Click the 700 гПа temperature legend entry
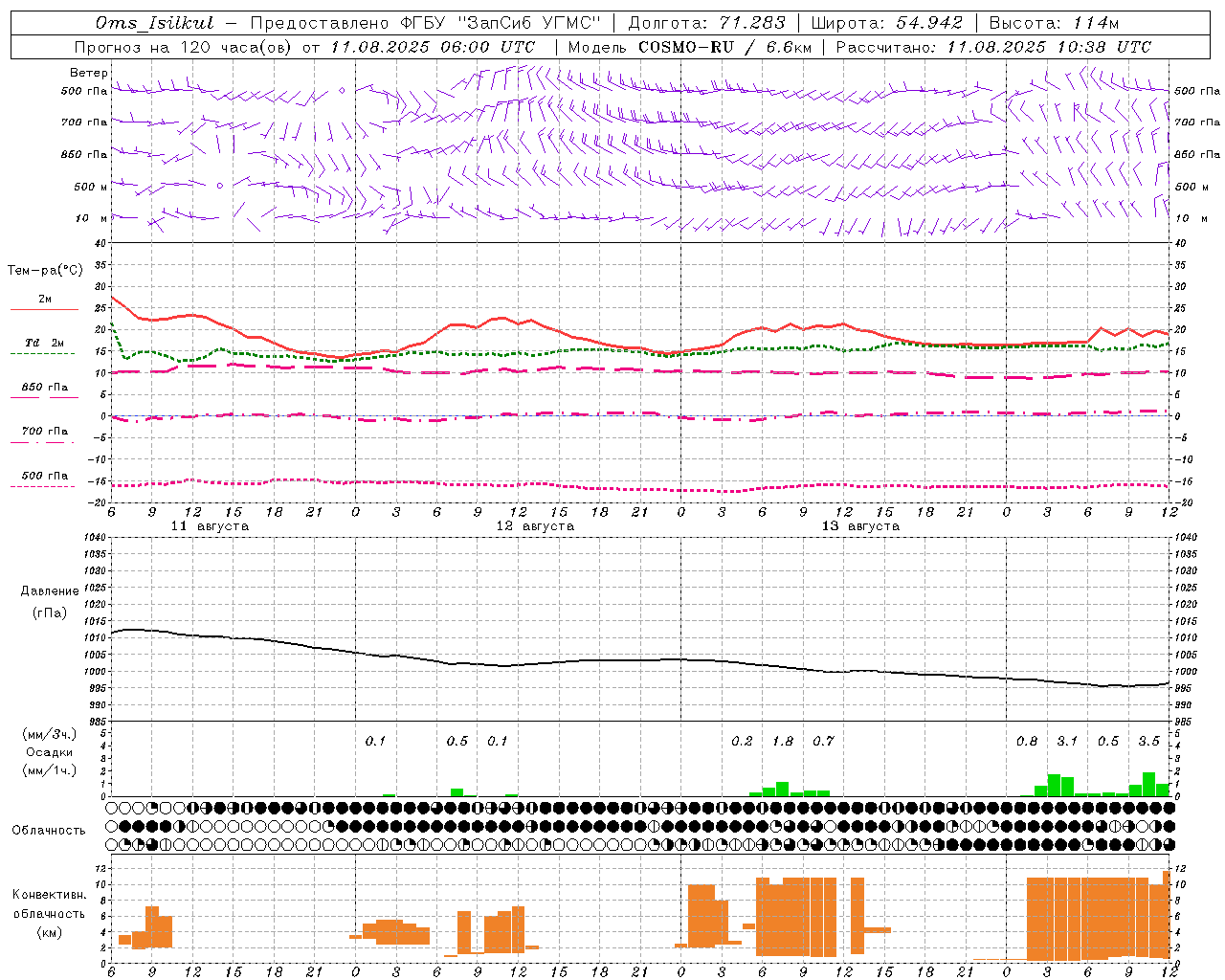1225x980 pixels. click(x=45, y=431)
